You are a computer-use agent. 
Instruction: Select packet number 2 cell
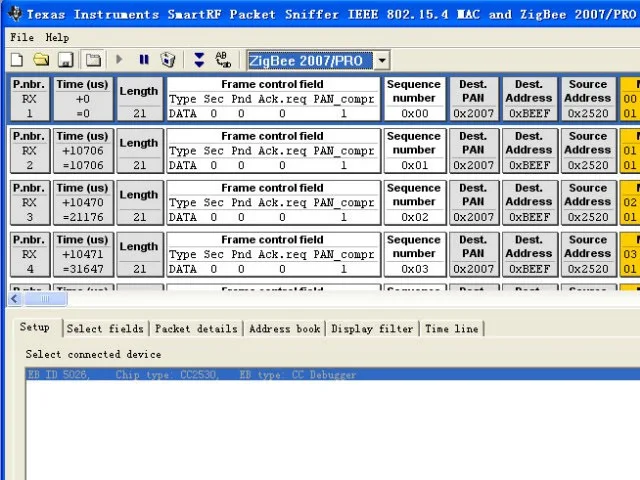30,151
